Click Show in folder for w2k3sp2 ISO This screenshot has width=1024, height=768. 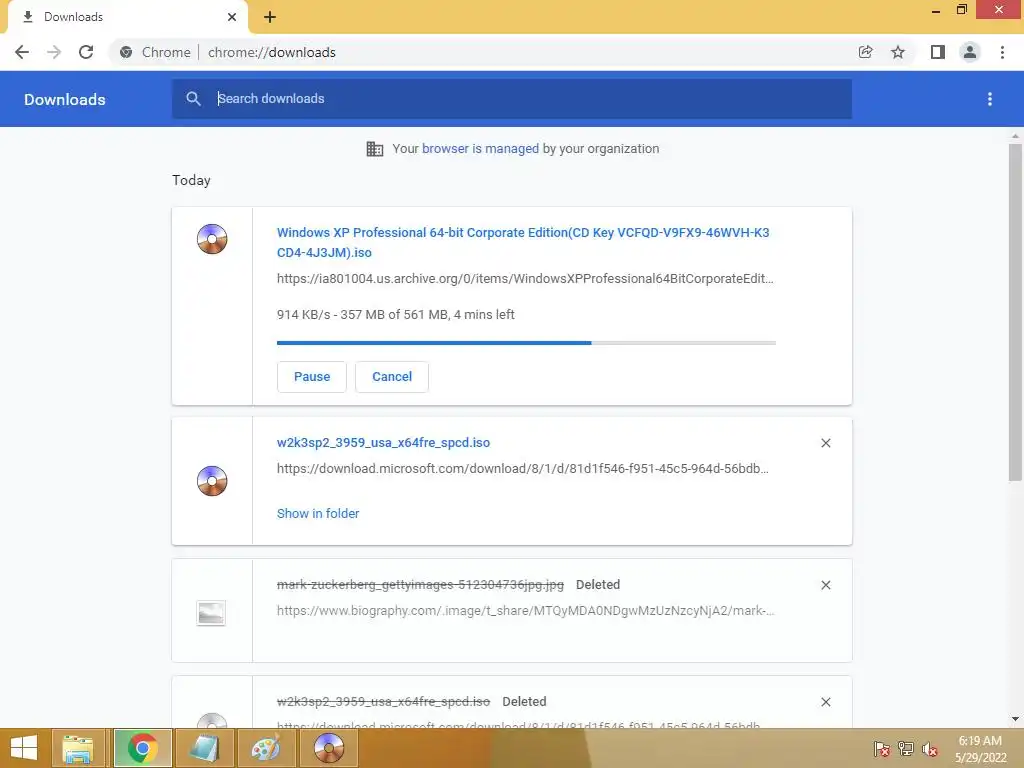click(x=318, y=514)
